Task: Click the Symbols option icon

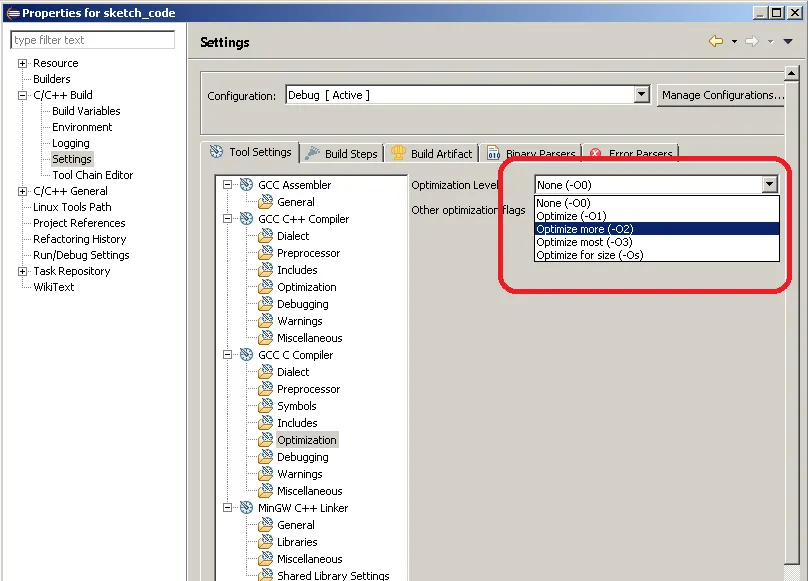Action: click(265, 406)
